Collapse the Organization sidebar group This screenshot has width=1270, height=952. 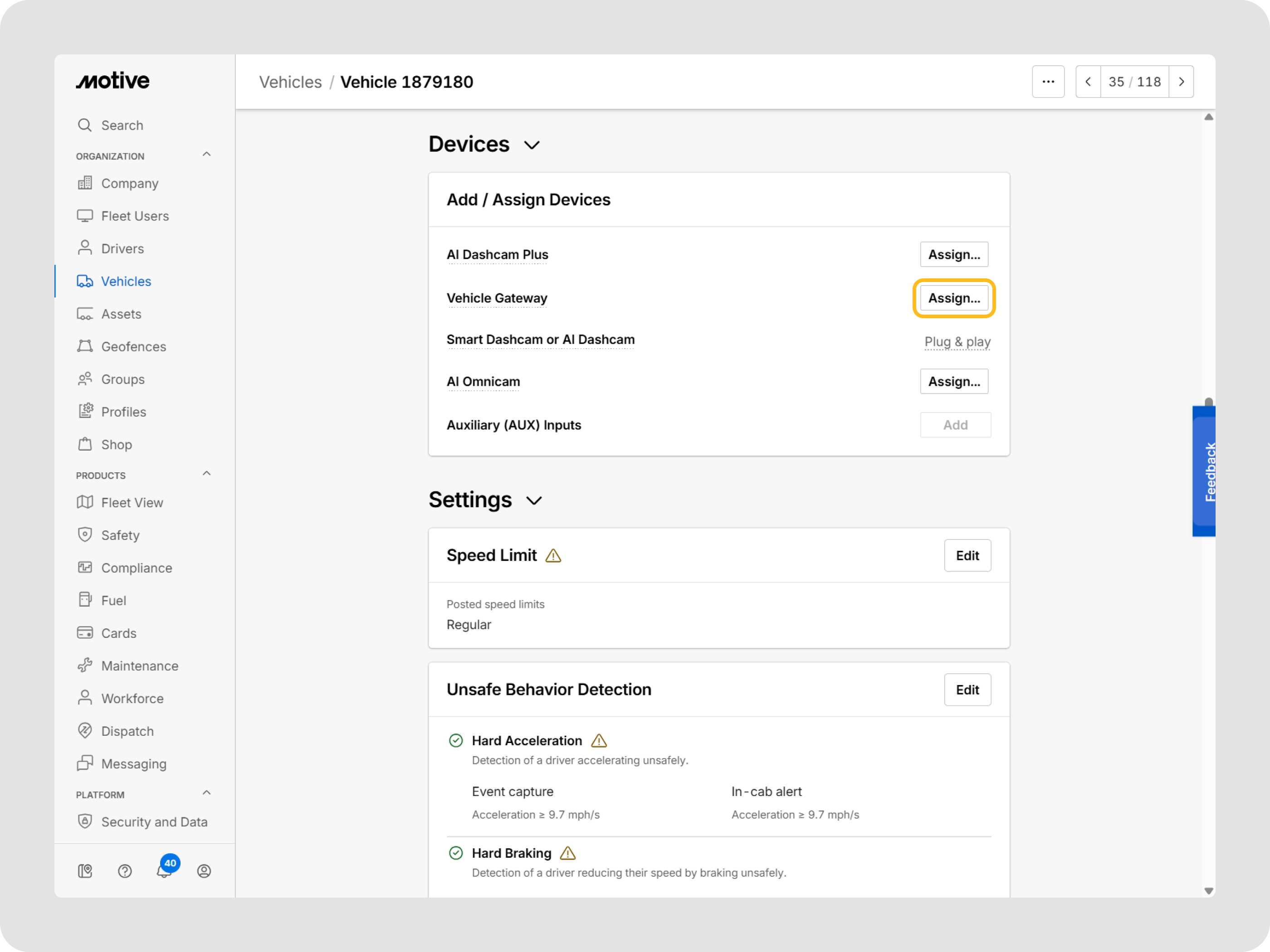coord(207,155)
